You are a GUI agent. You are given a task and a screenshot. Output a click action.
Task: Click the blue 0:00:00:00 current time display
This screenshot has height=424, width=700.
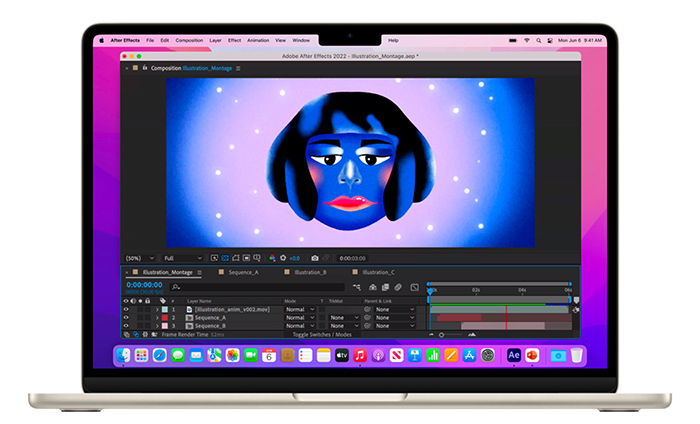[144, 285]
